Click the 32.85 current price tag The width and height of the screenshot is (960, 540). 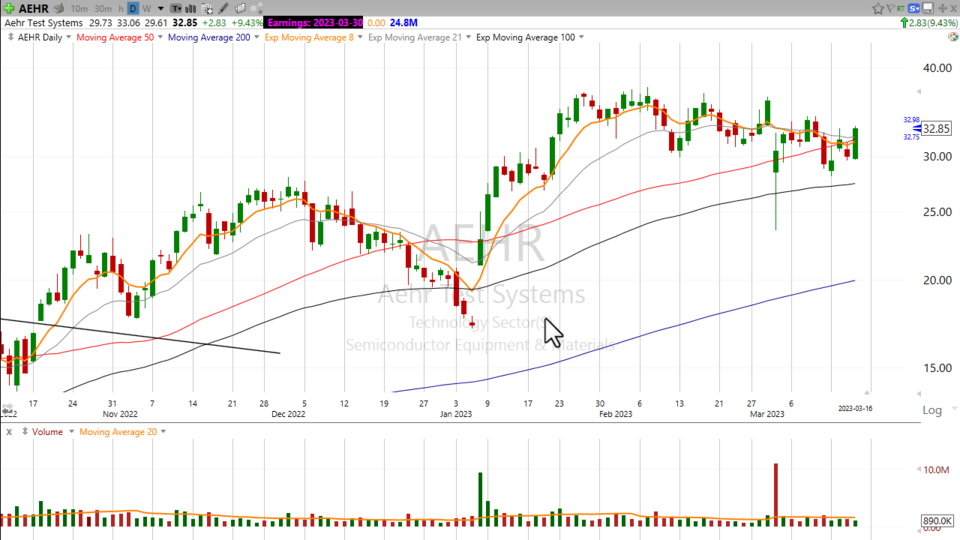click(x=936, y=129)
